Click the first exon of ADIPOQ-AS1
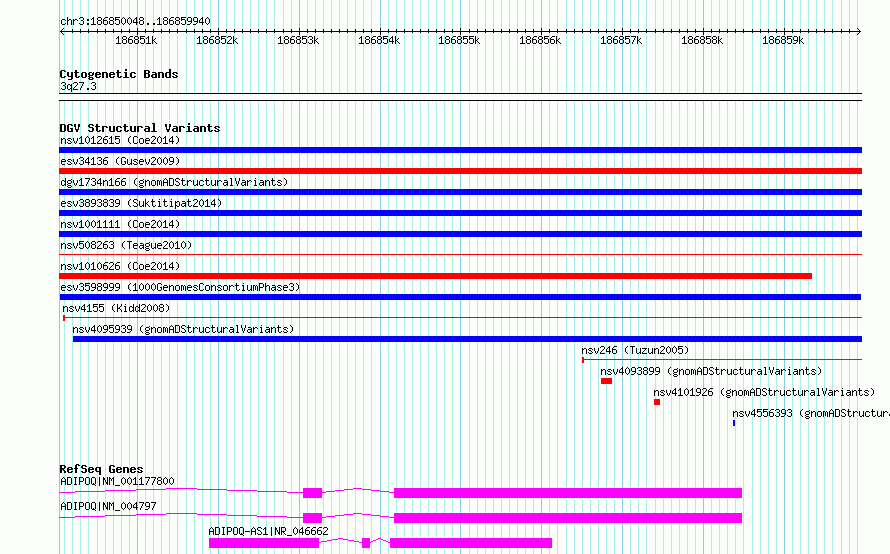 pyautogui.click(x=264, y=543)
